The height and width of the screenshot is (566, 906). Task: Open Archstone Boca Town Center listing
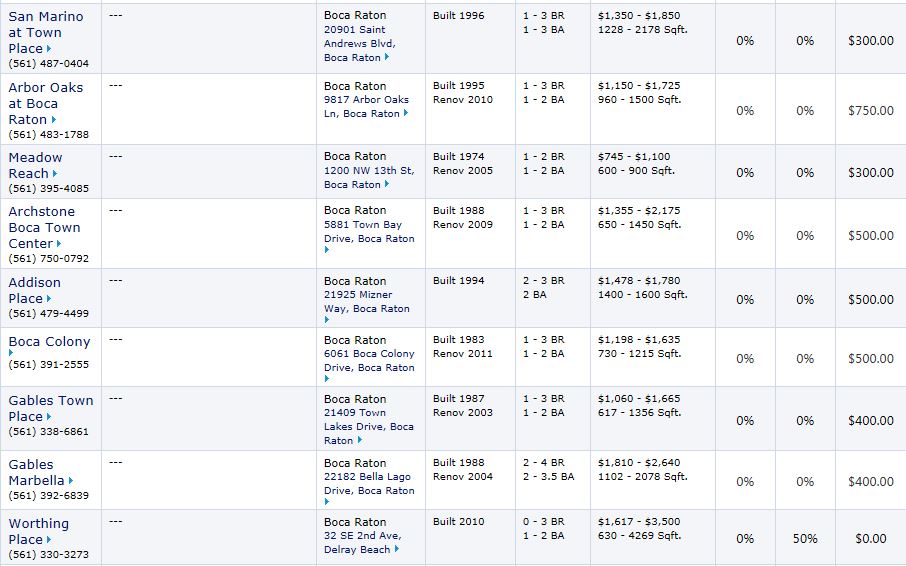pyautogui.click(x=44, y=227)
